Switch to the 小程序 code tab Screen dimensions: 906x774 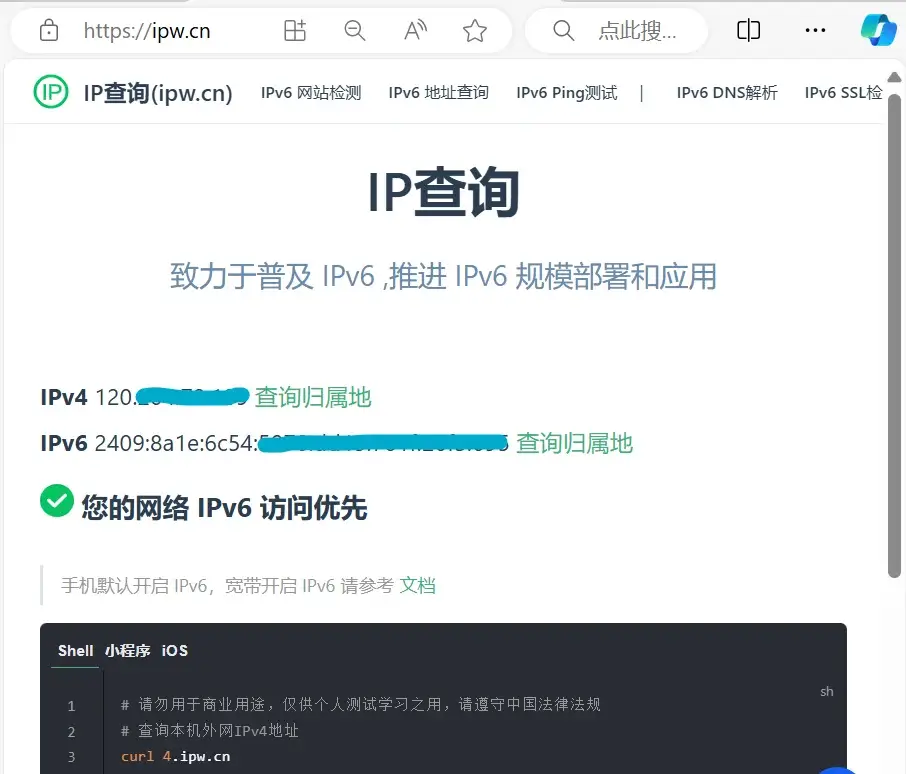tap(127, 650)
